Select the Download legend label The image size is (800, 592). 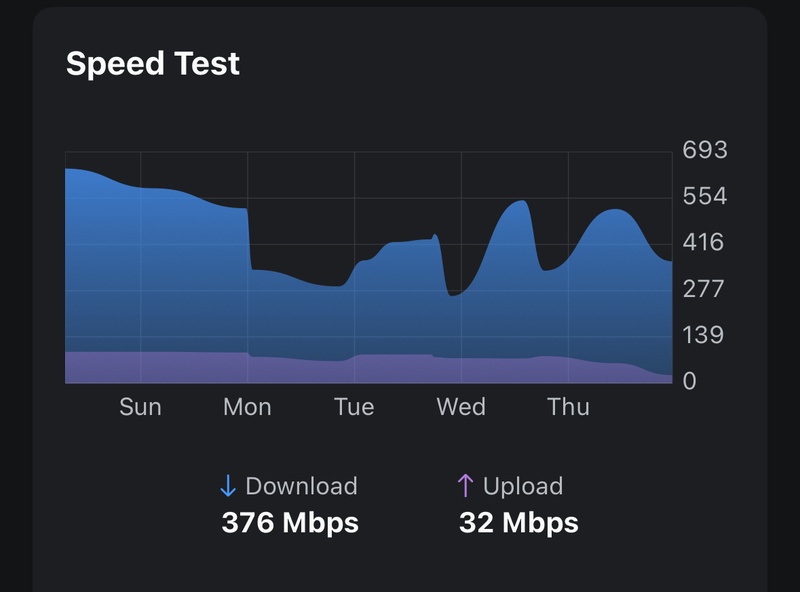(302, 486)
